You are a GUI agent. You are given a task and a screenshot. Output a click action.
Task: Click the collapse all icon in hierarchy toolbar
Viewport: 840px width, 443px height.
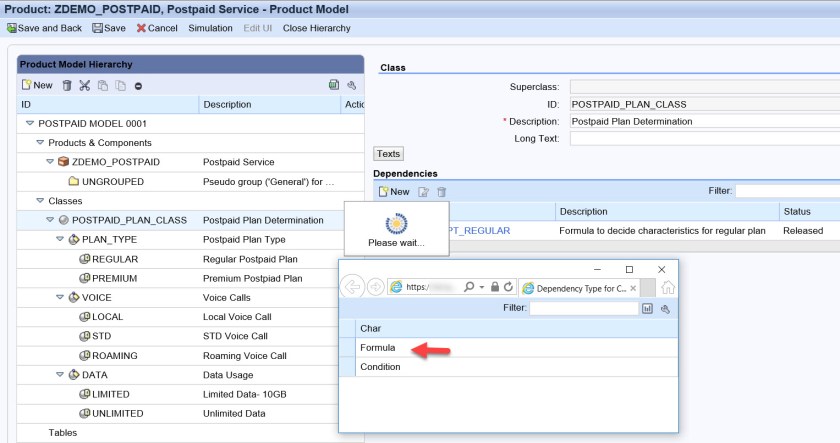pyautogui.click(x=138, y=86)
